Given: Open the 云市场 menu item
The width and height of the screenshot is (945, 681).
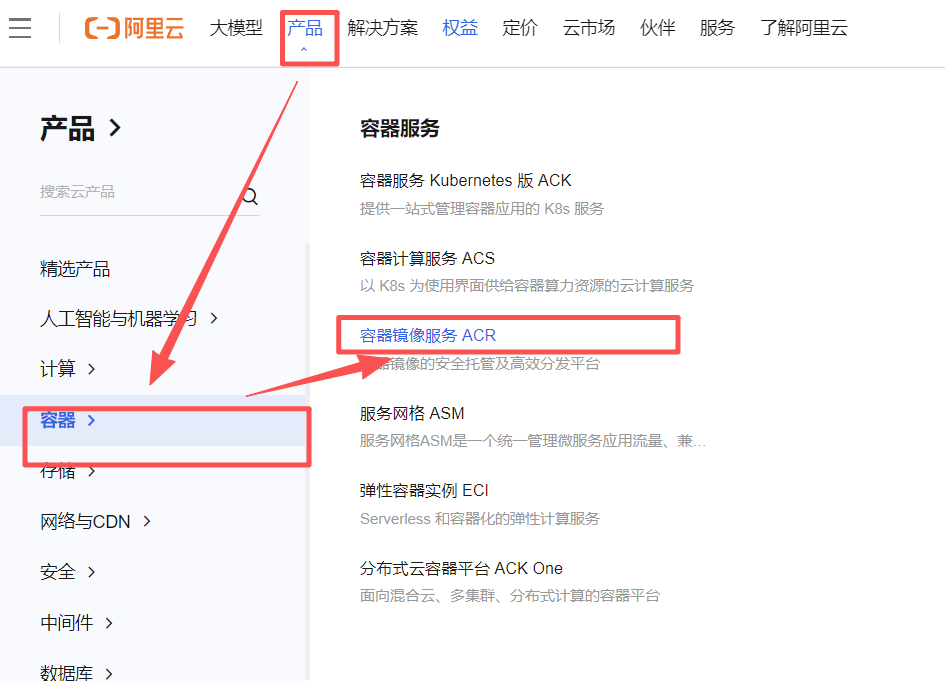Looking at the screenshot, I should (x=589, y=28).
